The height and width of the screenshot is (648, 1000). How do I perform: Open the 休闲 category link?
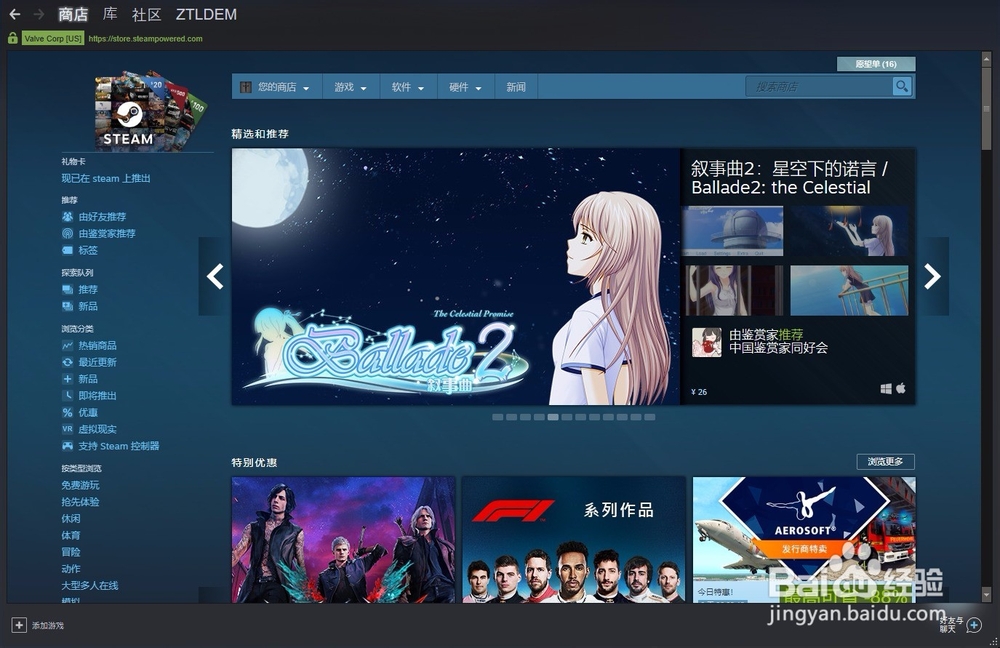pos(71,519)
